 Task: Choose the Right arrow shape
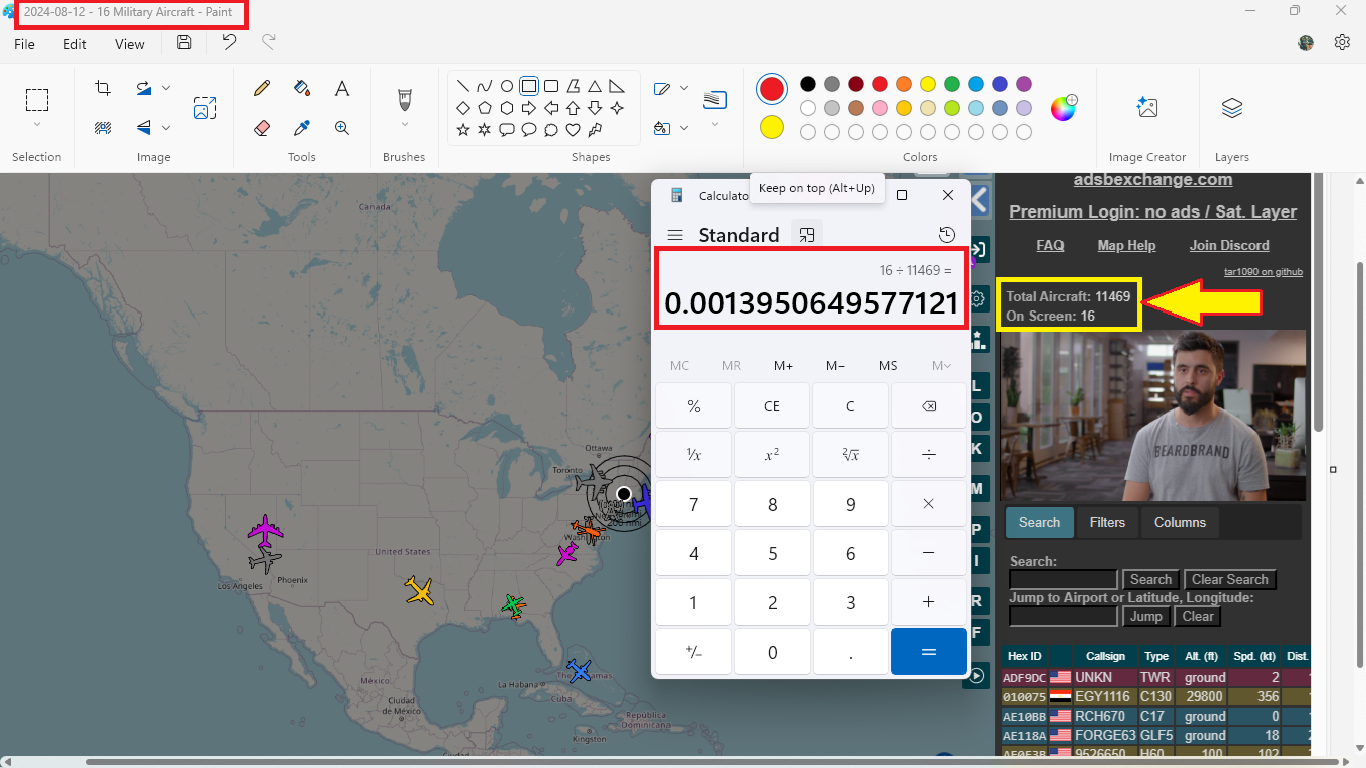pos(529,108)
